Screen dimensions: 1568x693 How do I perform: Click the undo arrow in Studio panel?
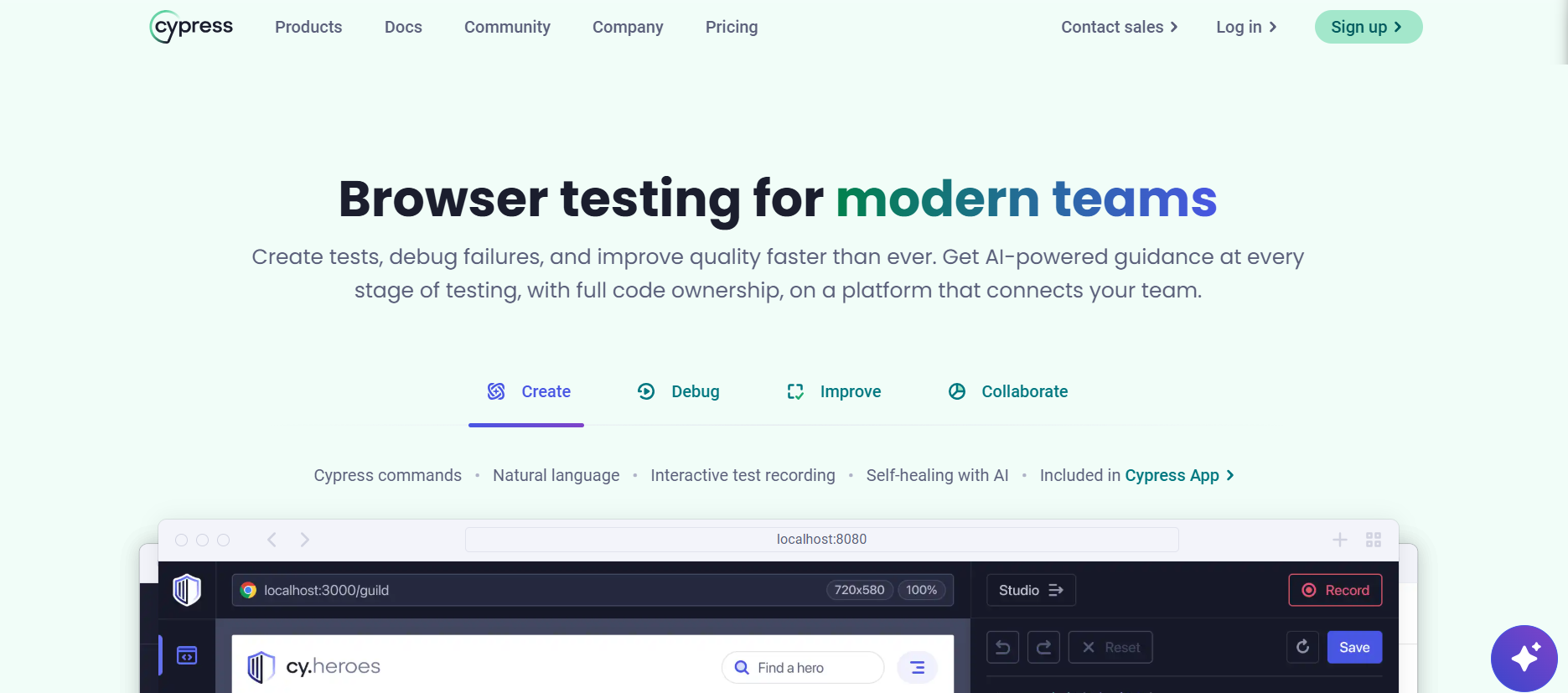(1002, 647)
